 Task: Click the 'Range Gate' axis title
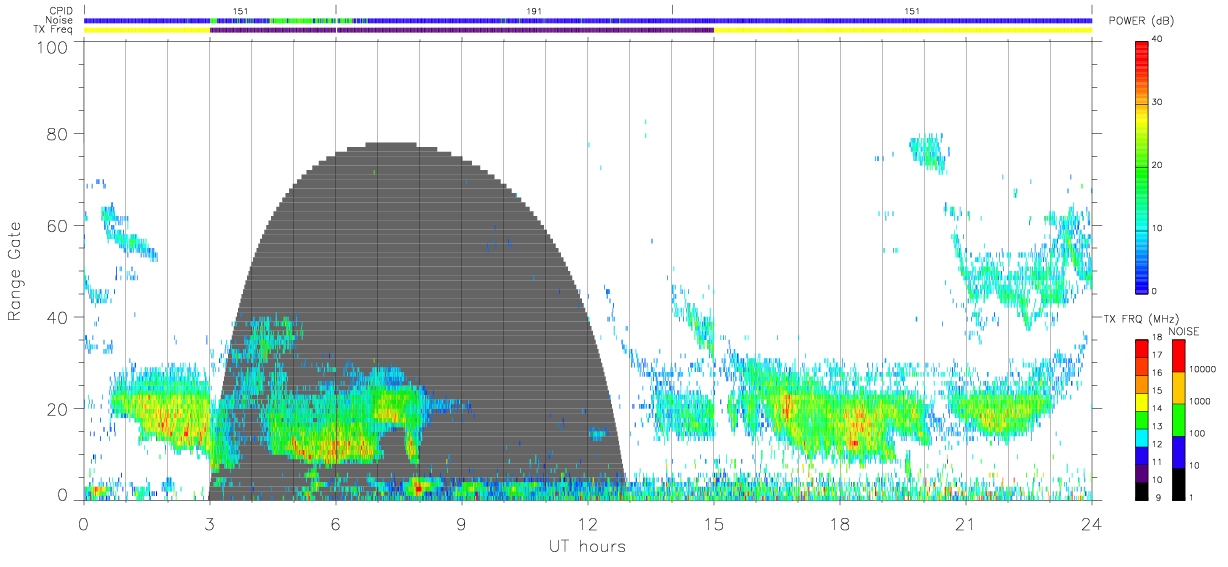[16, 272]
